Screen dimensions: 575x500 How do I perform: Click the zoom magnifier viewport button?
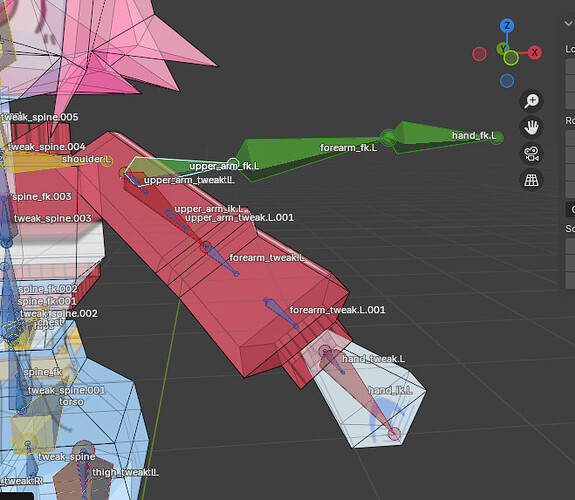(x=531, y=101)
